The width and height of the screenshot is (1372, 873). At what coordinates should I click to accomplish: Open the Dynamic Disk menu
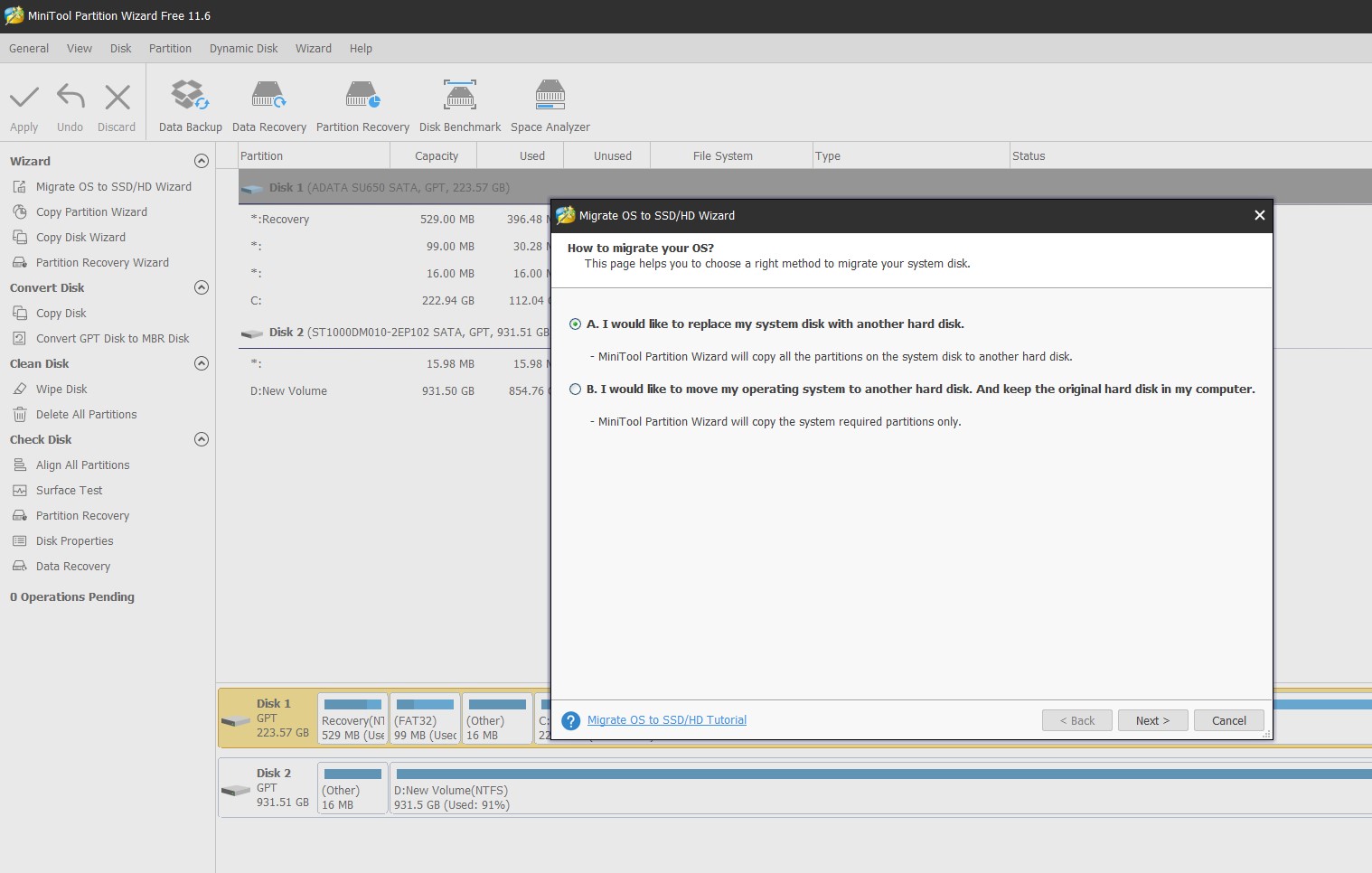[242, 48]
